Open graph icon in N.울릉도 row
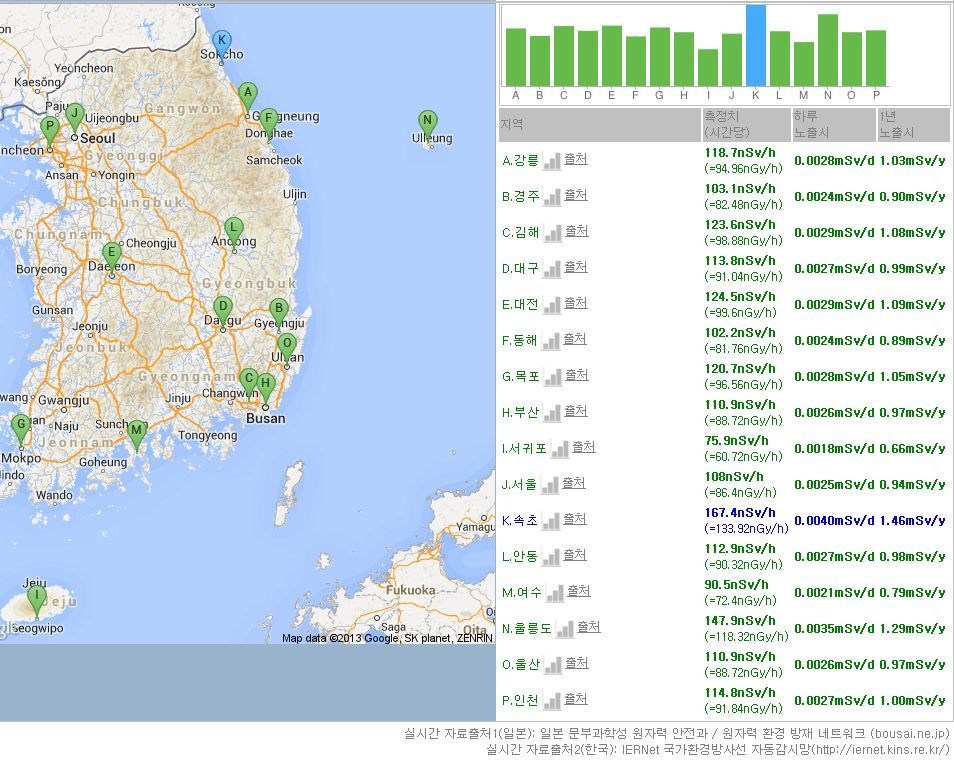 (x=565, y=629)
